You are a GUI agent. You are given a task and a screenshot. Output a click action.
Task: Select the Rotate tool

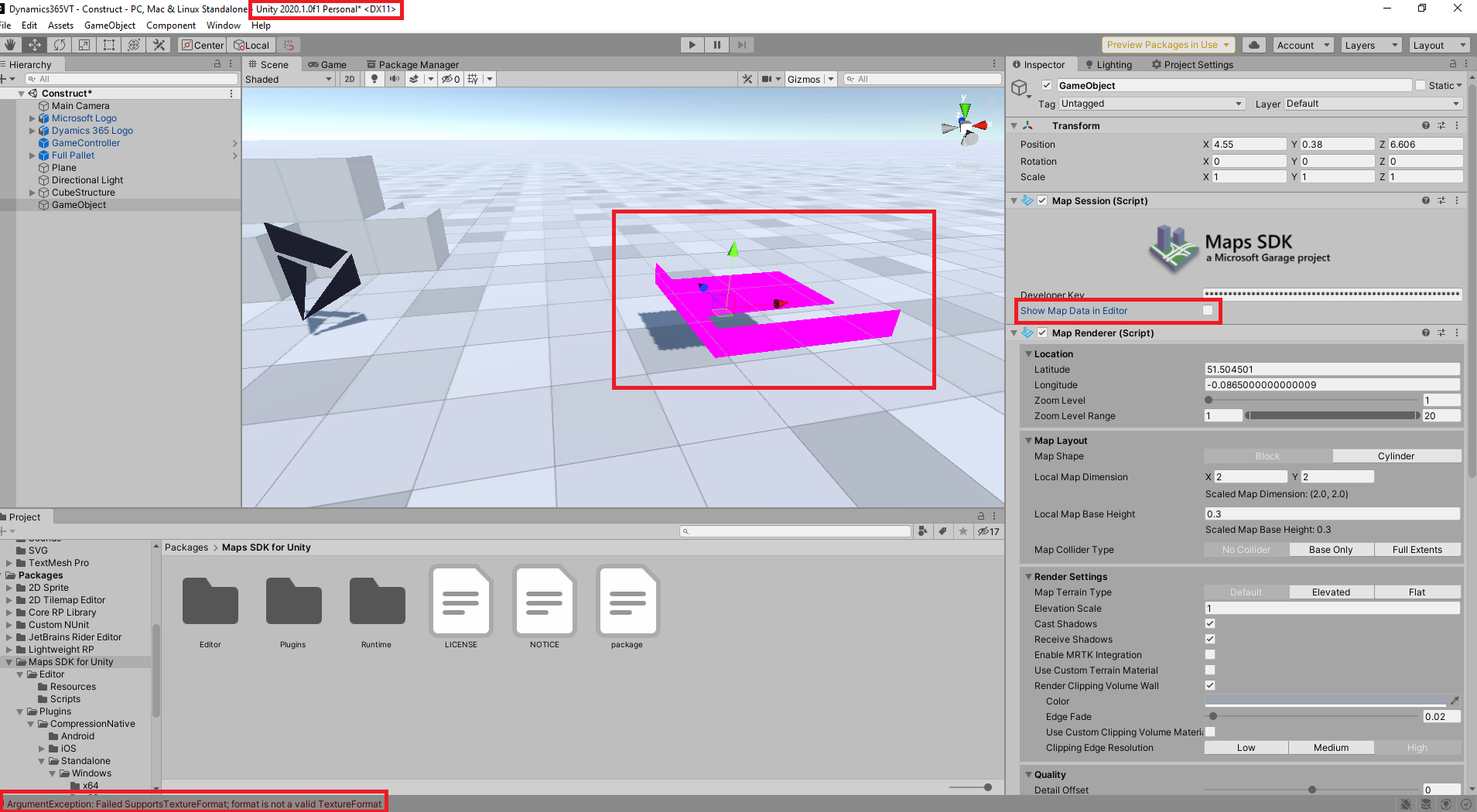(x=60, y=44)
